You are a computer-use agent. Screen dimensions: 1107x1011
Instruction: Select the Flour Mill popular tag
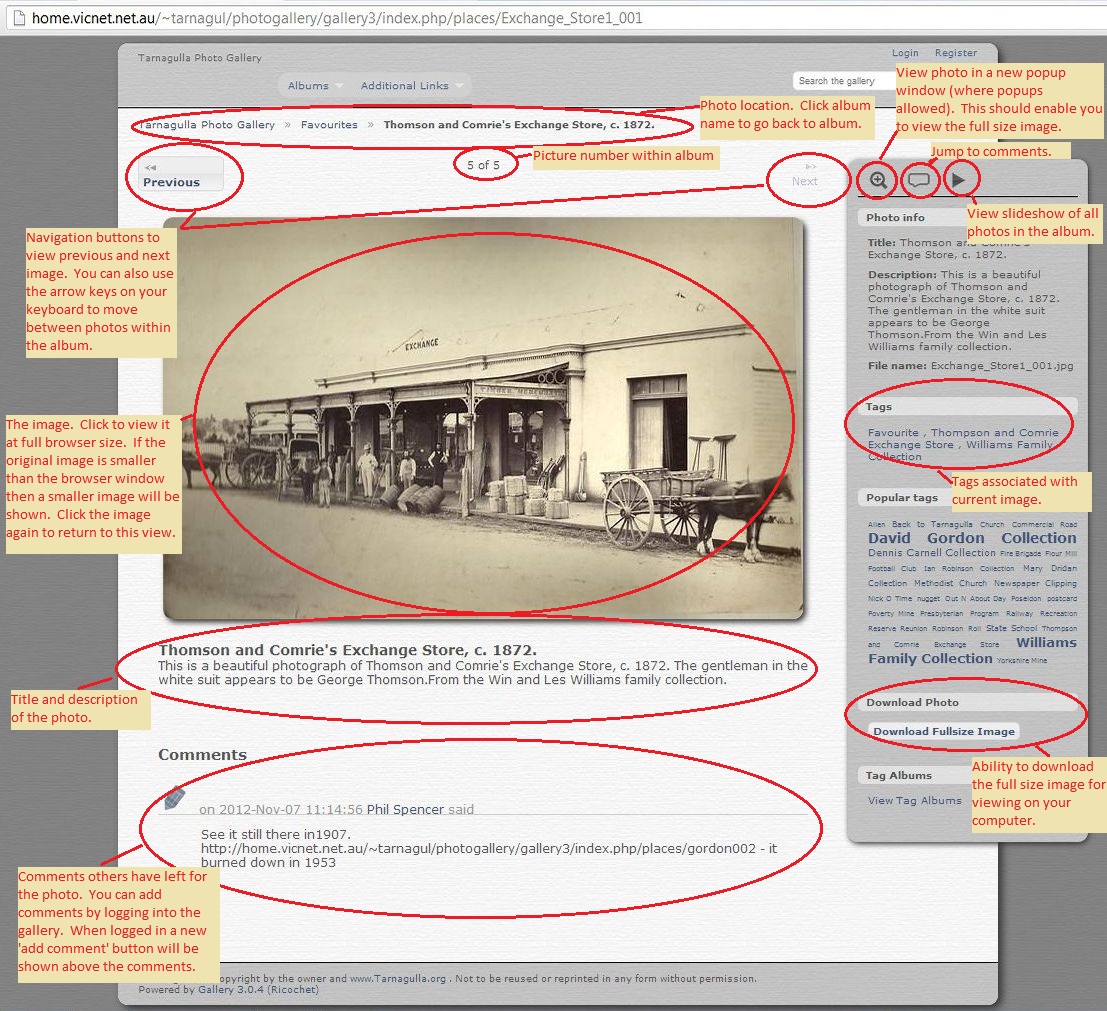pyautogui.click(x=1061, y=554)
